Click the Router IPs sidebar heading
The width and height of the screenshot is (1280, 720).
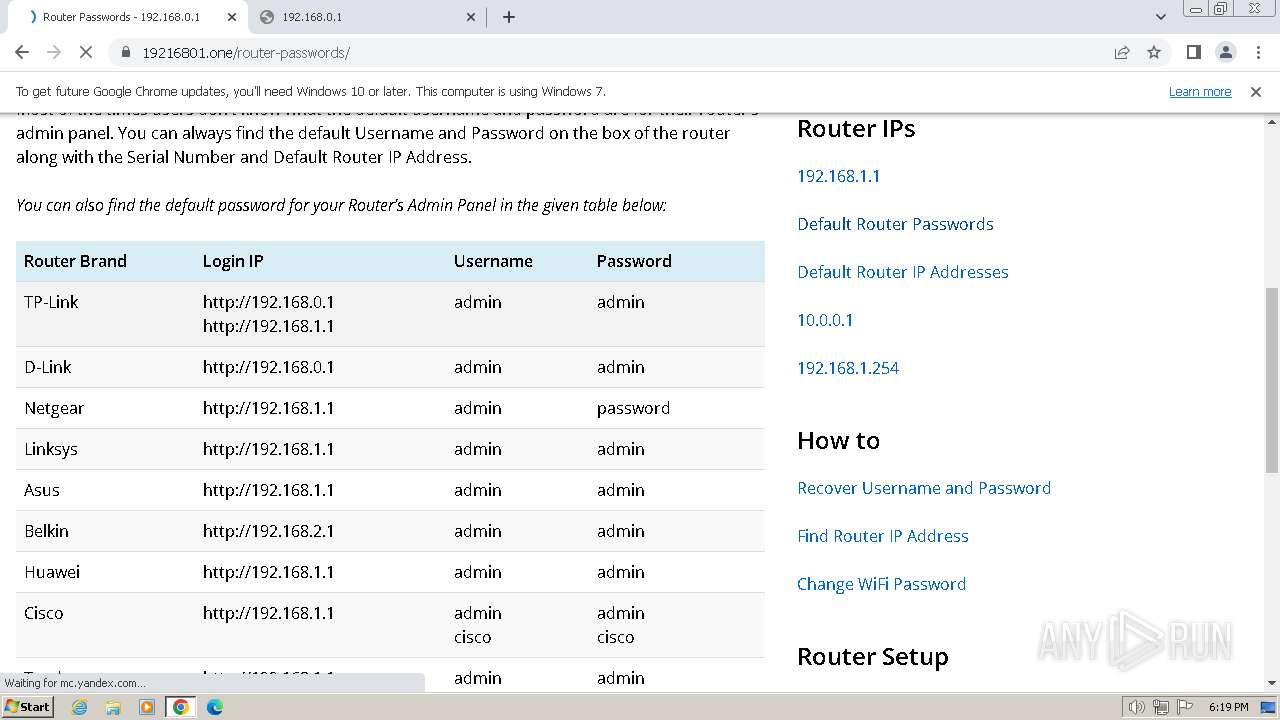tap(856, 129)
